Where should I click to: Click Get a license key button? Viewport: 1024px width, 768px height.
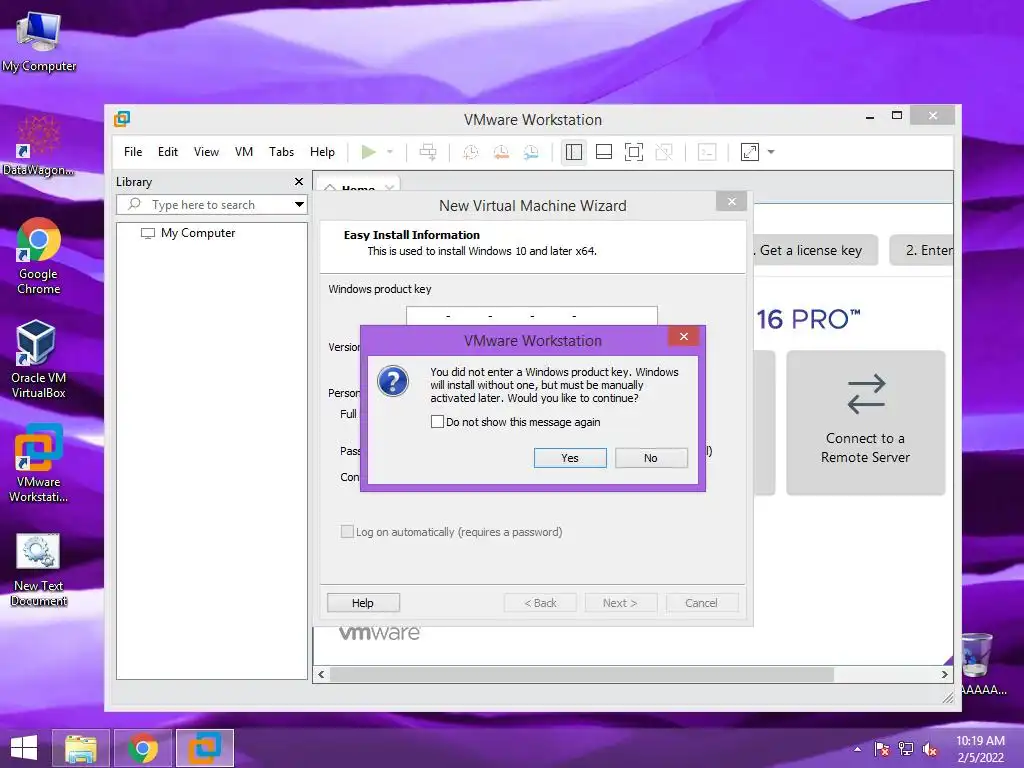[x=814, y=250]
